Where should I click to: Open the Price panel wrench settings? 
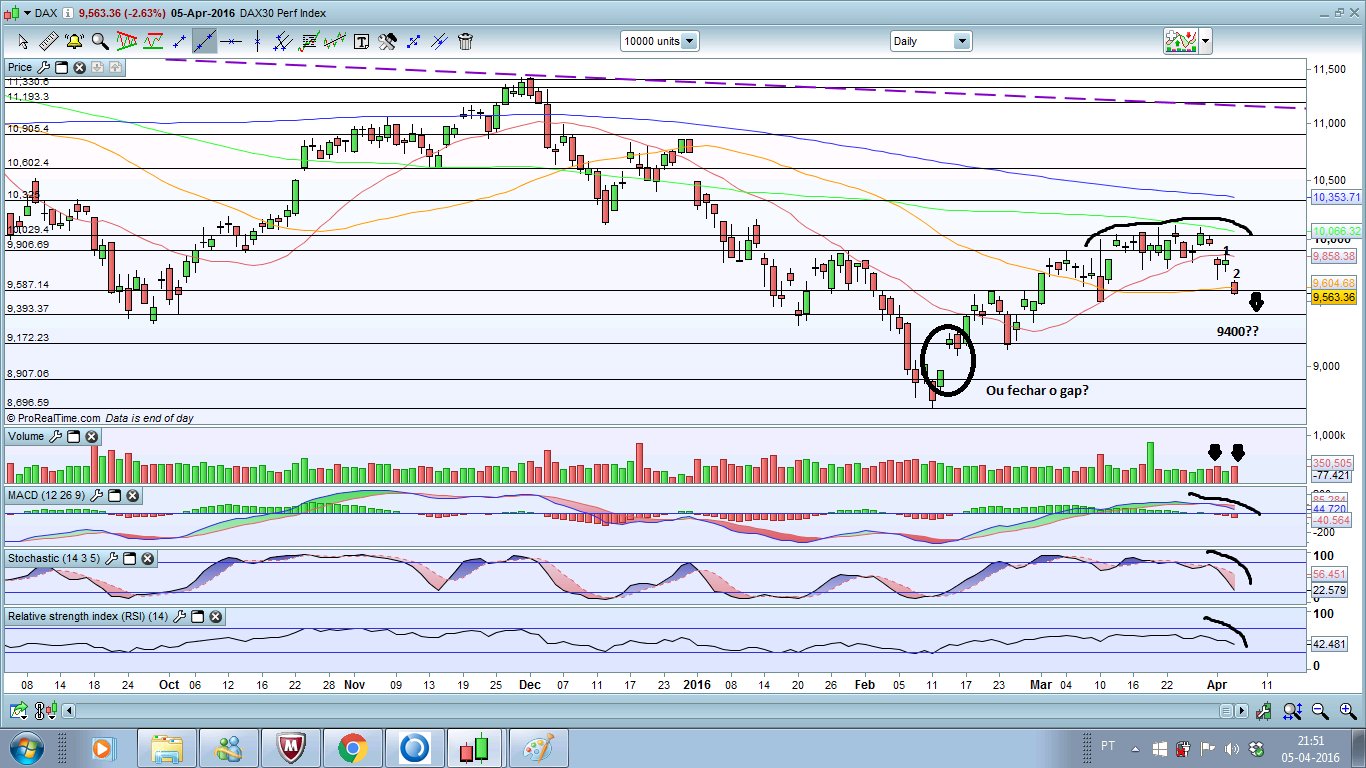(43, 67)
